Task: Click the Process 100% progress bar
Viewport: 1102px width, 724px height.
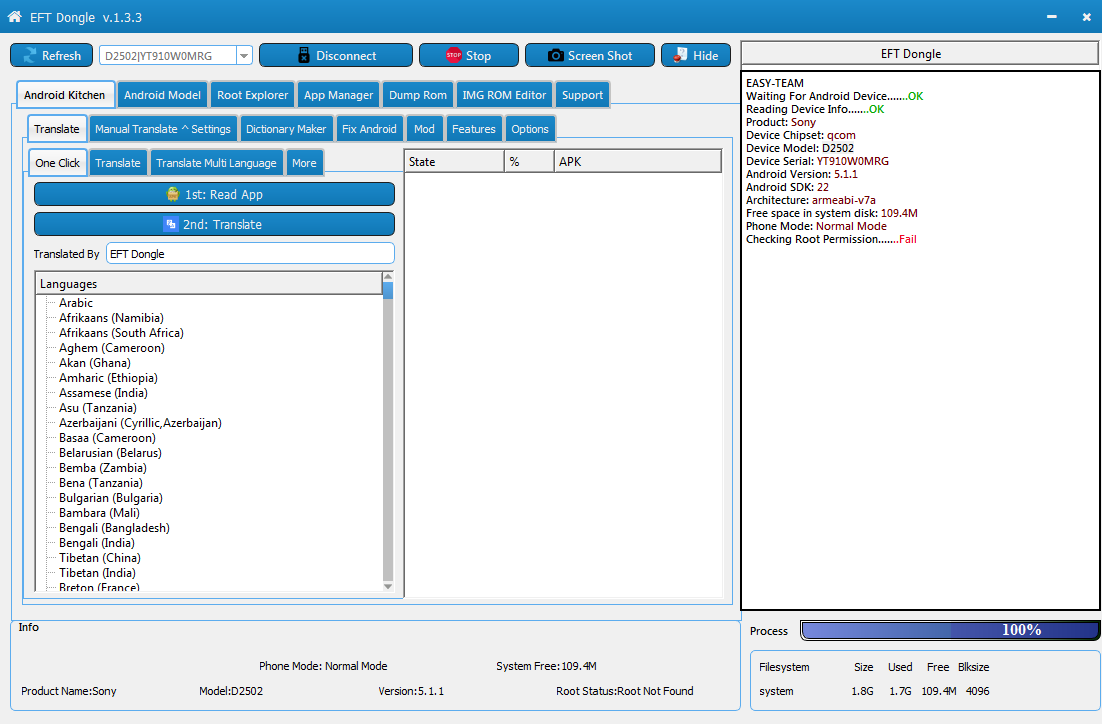Action: pyautogui.click(x=950, y=630)
